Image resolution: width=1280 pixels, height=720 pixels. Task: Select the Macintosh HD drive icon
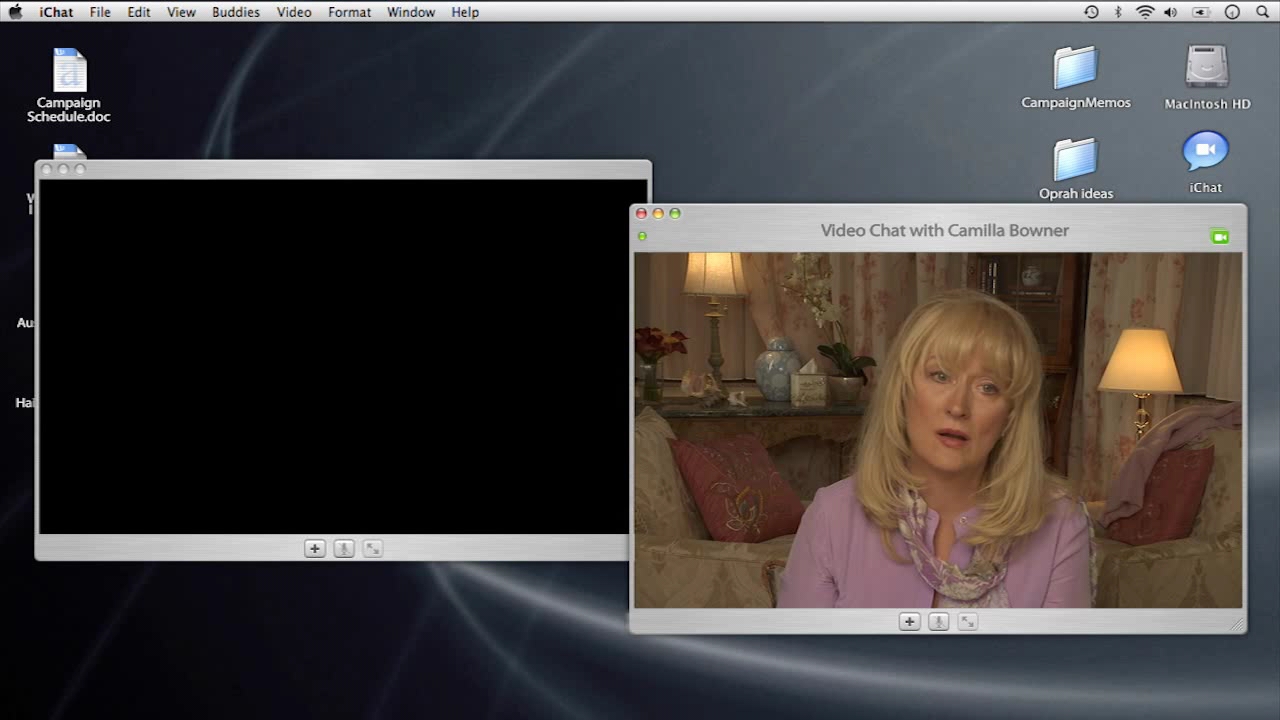click(1207, 77)
